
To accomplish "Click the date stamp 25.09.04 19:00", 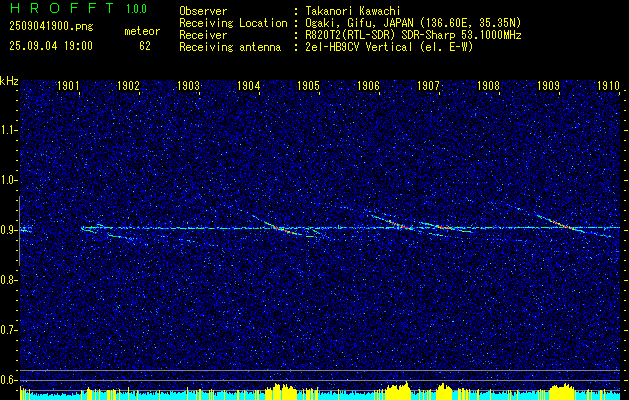I will pyautogui.click(x=51, y=46).
